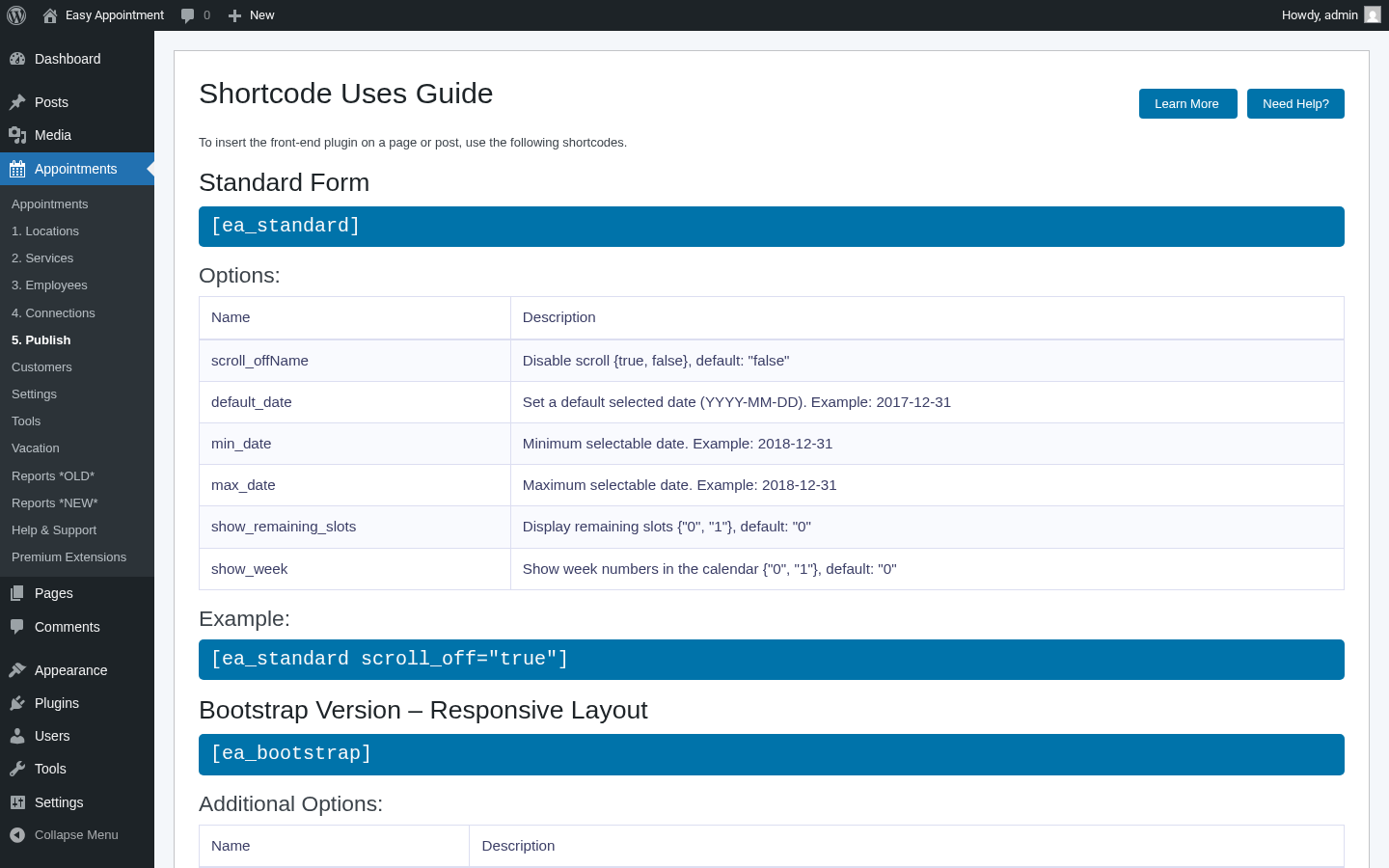Click the New link in admin bar
Viewport: 1389px width, 868px height.
coord(262,15)
